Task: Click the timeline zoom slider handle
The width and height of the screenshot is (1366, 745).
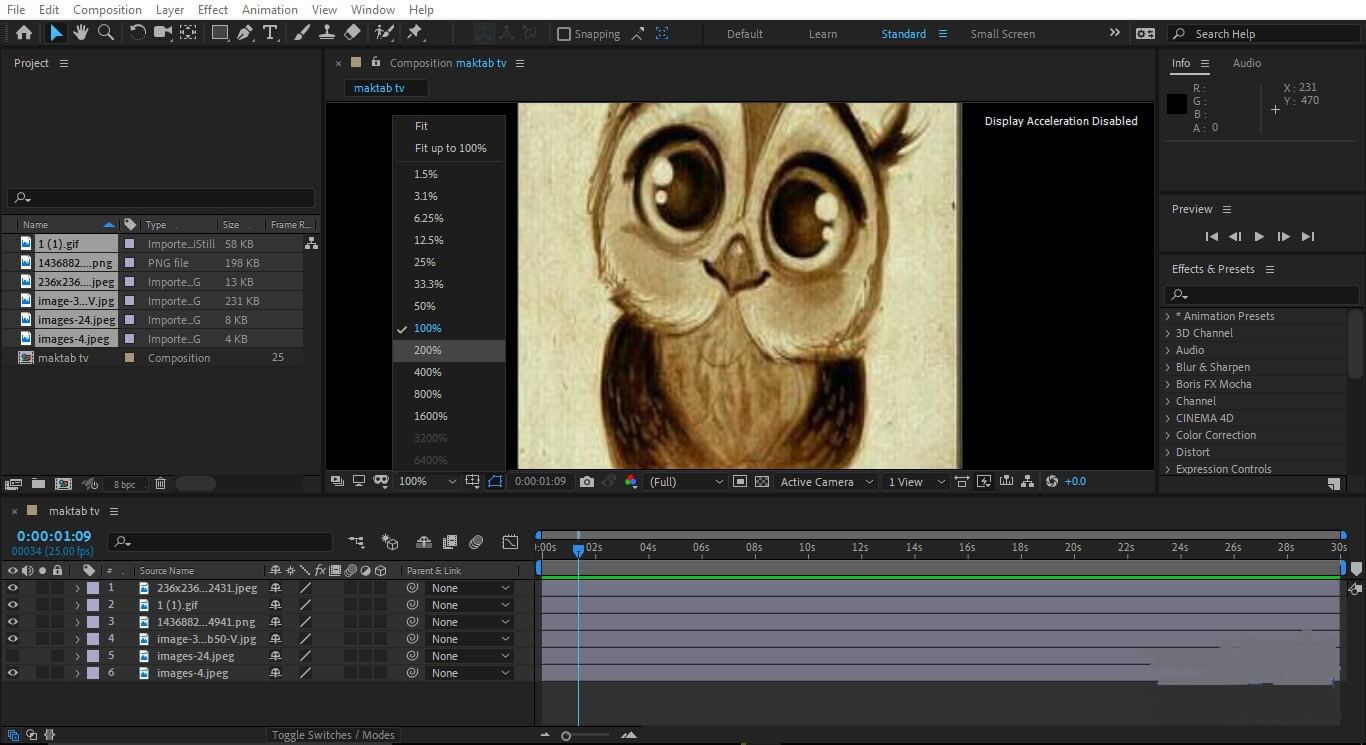Action: point(566,736)
